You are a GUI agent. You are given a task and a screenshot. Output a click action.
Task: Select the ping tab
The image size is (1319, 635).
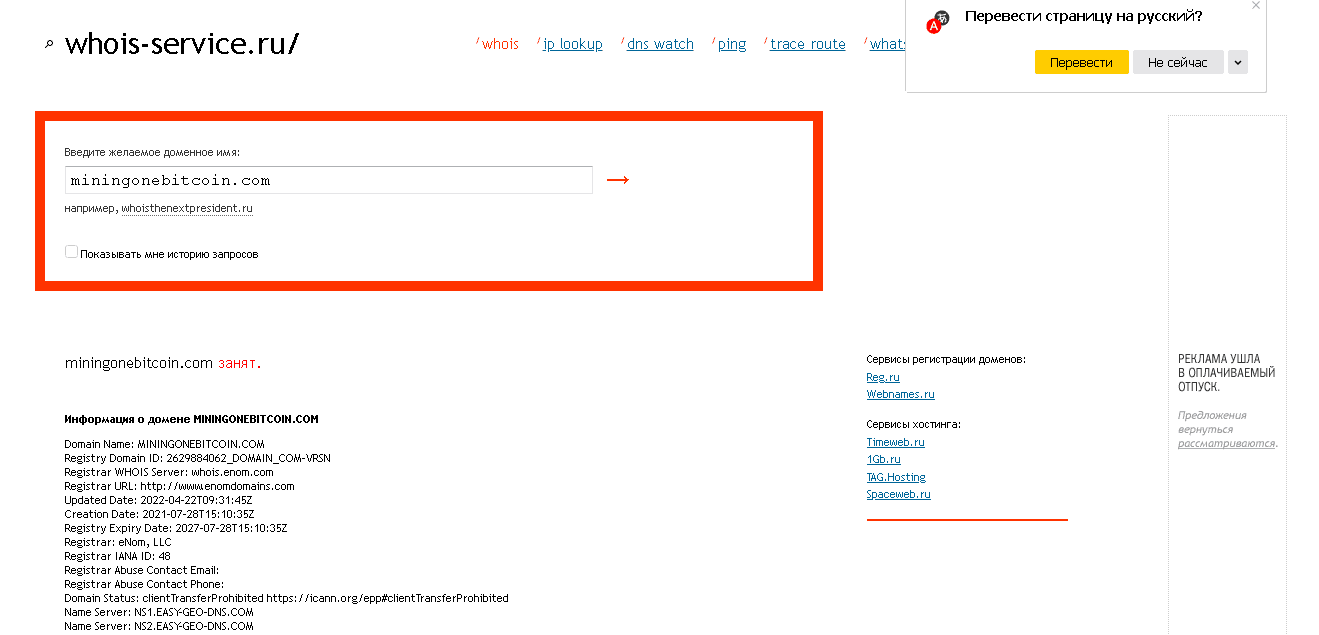[x=732, y=44]
